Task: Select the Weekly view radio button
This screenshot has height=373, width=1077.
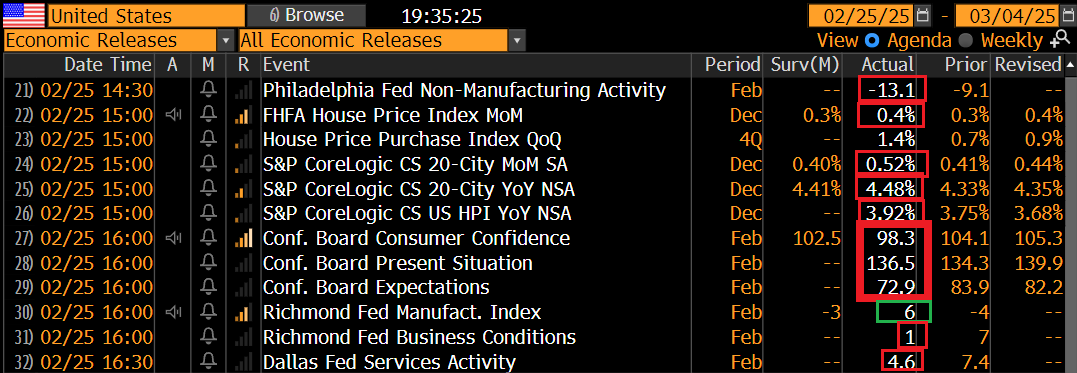Action: (966, 41)
